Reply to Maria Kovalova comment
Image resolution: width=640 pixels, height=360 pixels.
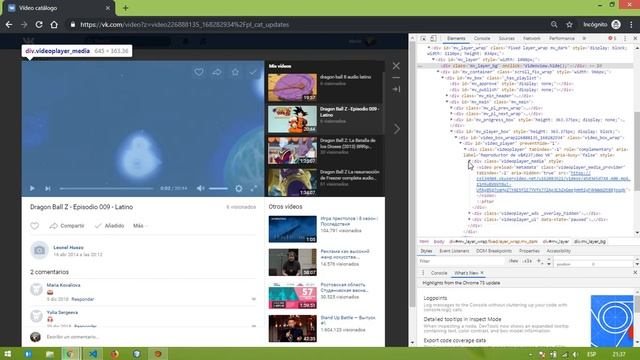[82, 299]
